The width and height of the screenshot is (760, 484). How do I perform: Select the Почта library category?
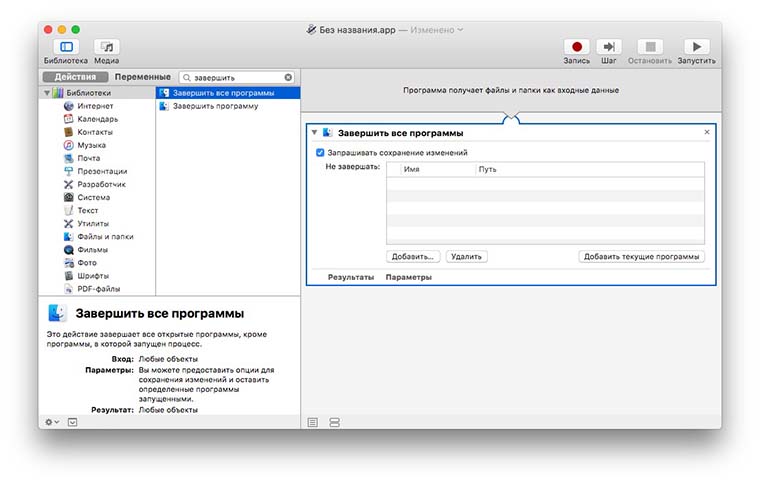pos(89,158)
